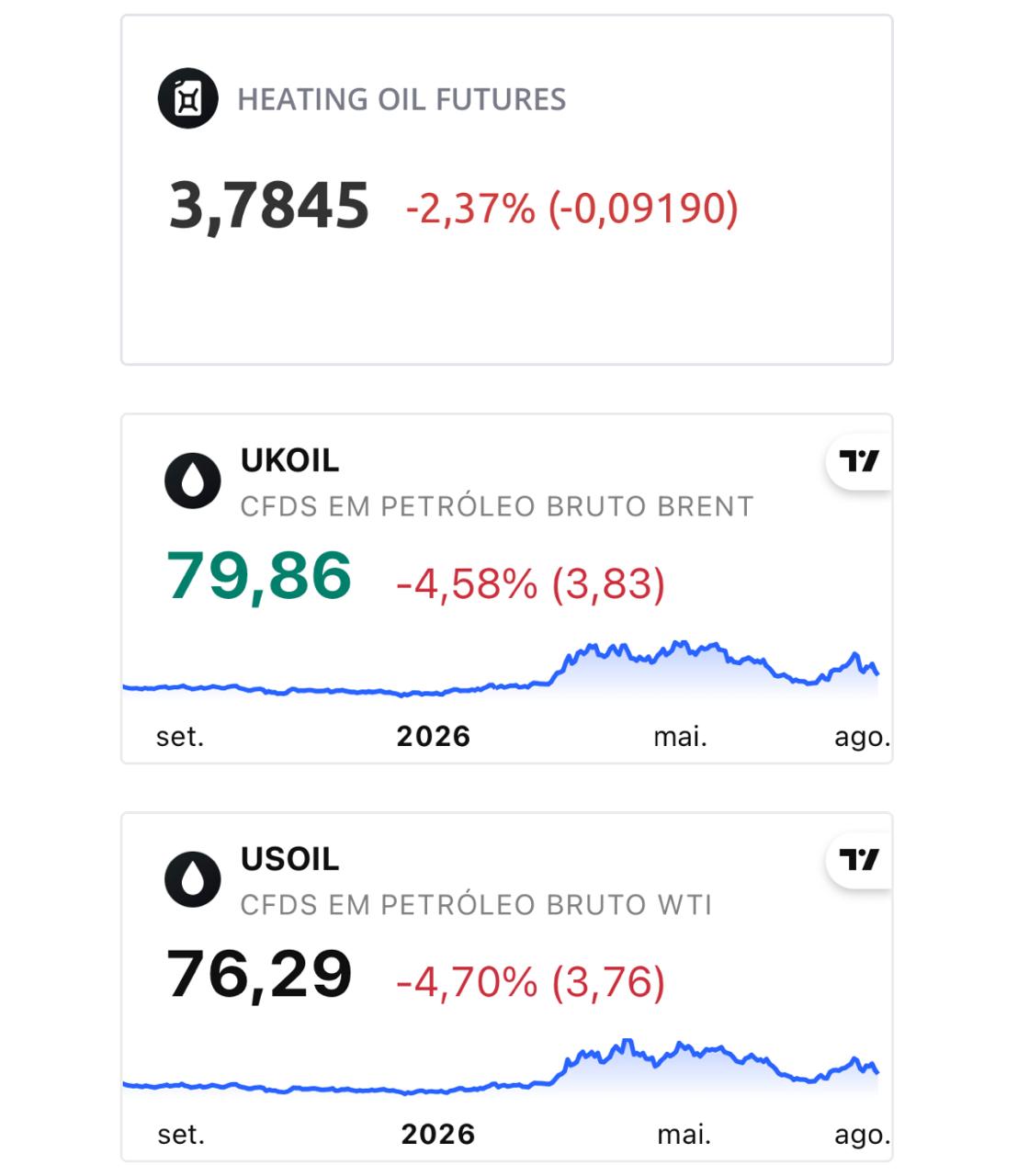Open the USOIL symbol name
Viewport: 1029px width, 1176px height.
pos(289,859)
